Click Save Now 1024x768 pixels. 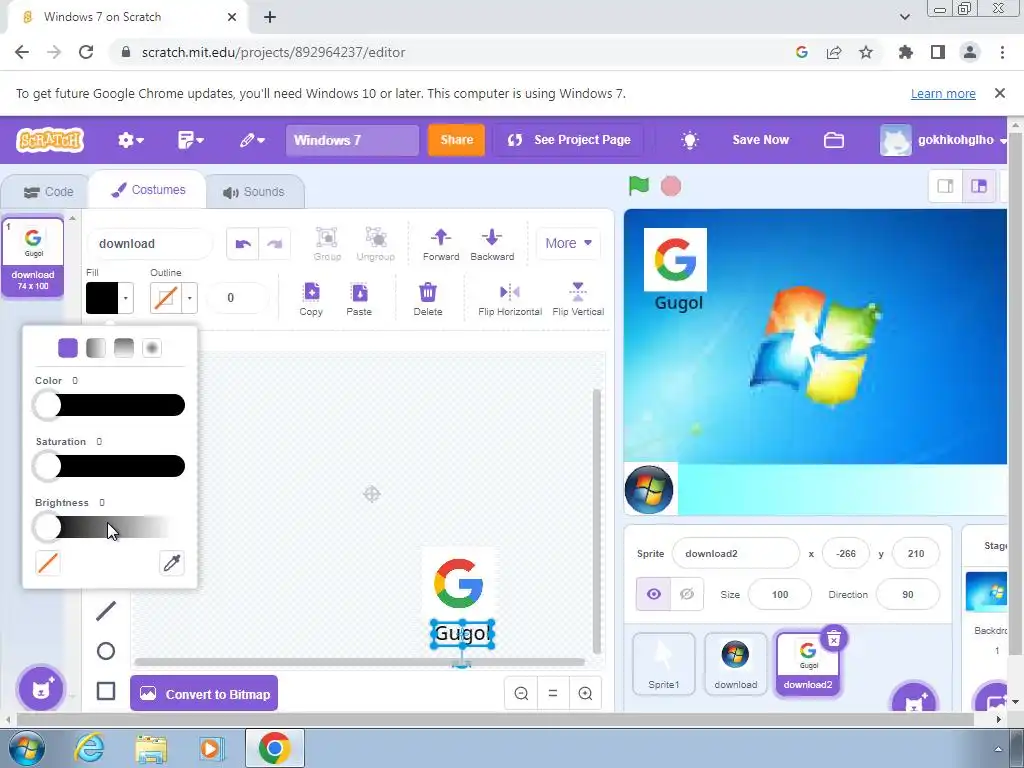pos(761,140)
